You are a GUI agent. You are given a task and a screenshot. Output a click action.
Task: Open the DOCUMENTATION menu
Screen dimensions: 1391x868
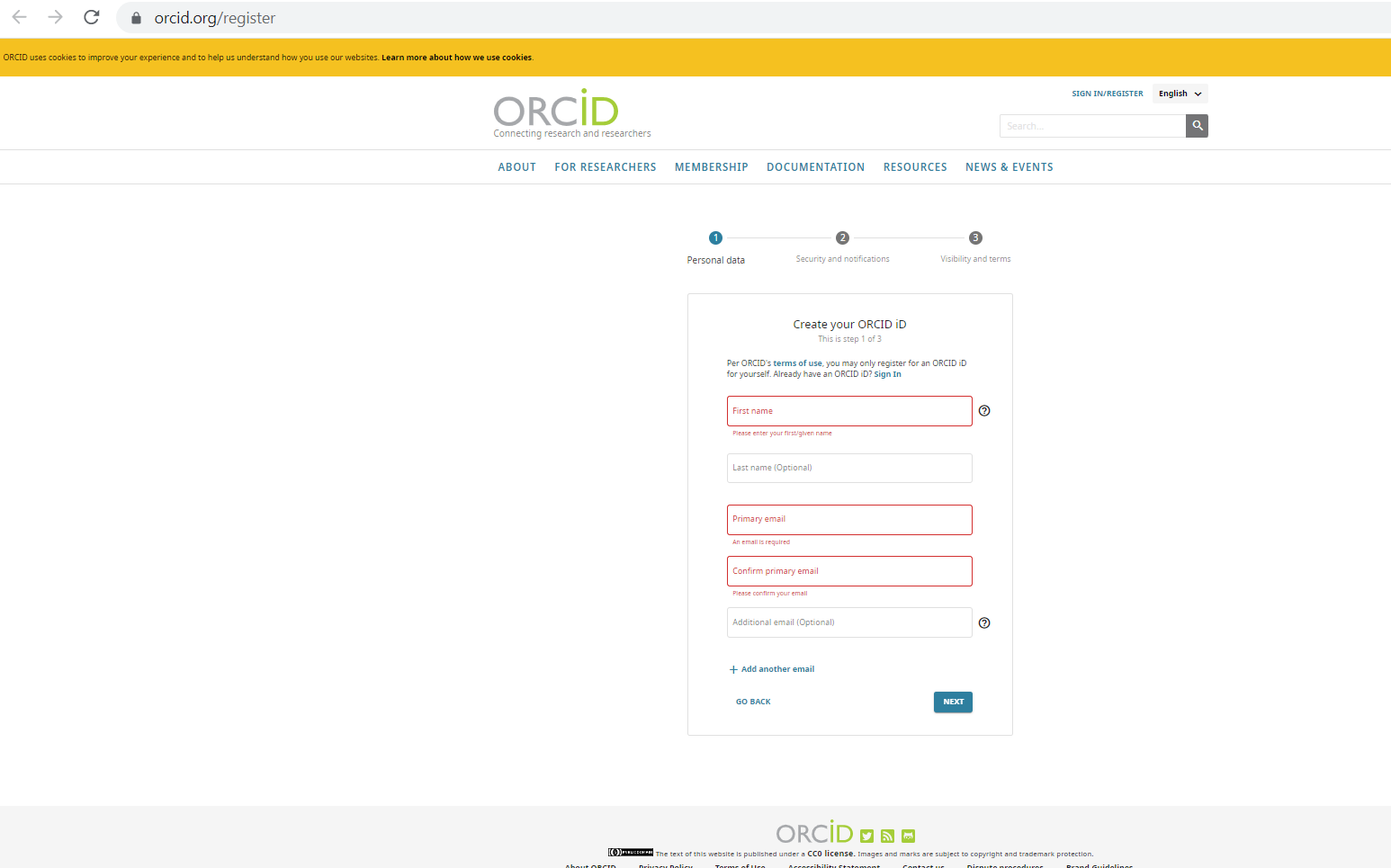tap(815, 167)
